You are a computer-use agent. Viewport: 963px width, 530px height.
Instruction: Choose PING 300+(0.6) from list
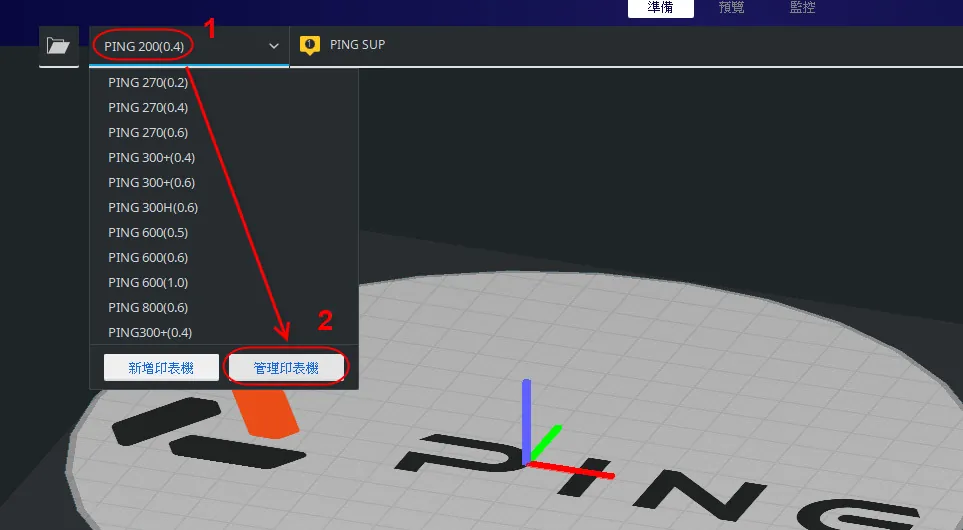224,182
